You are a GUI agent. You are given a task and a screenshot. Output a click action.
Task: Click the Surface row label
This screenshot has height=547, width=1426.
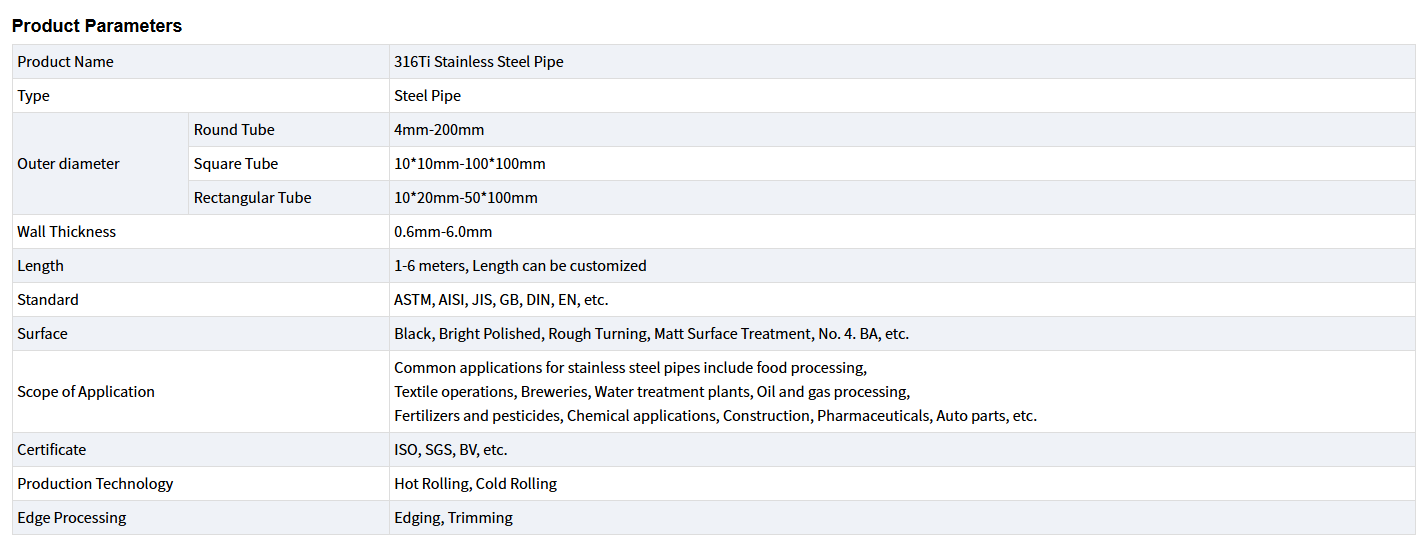coord(42,334)
